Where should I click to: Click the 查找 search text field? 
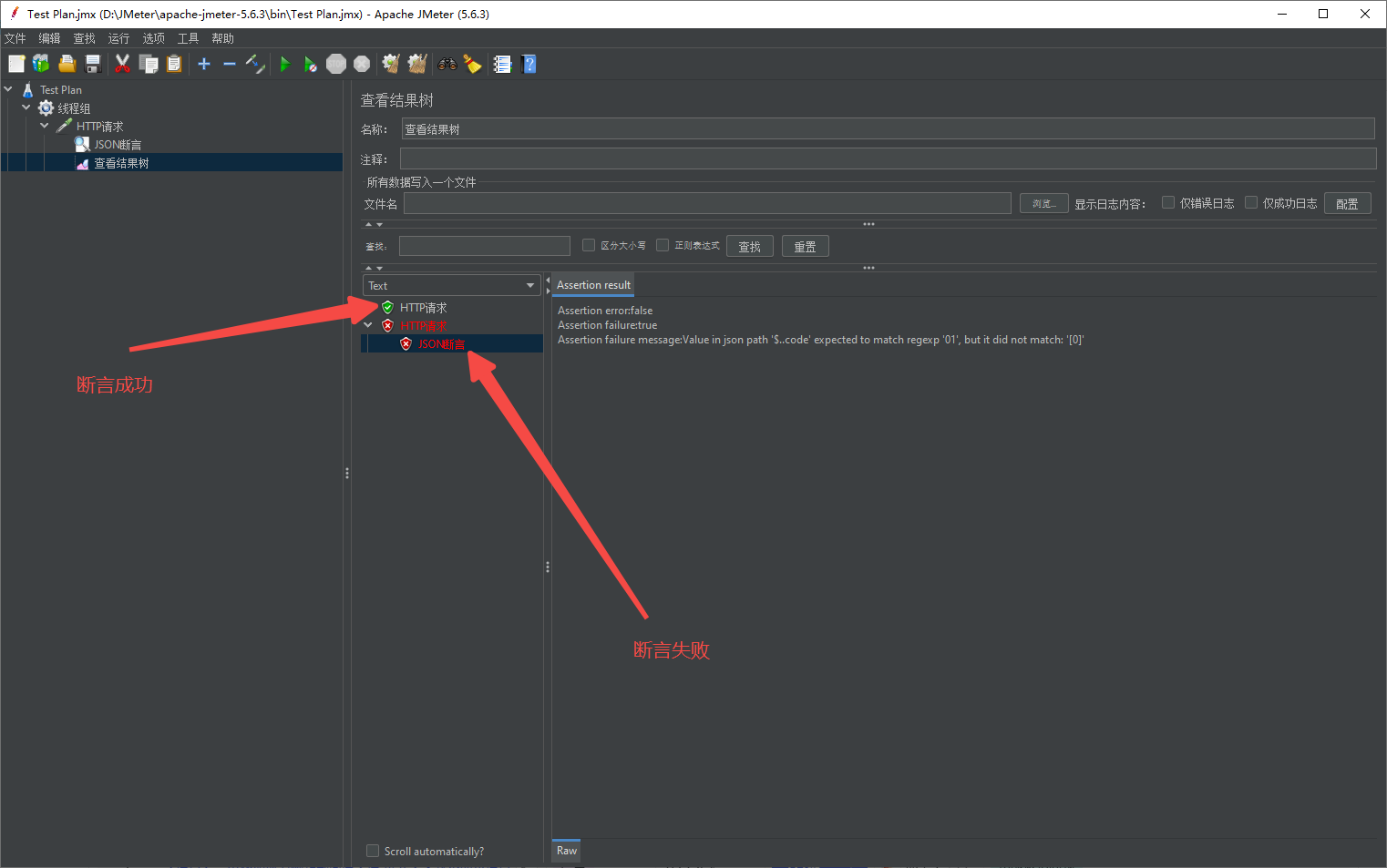484,246
